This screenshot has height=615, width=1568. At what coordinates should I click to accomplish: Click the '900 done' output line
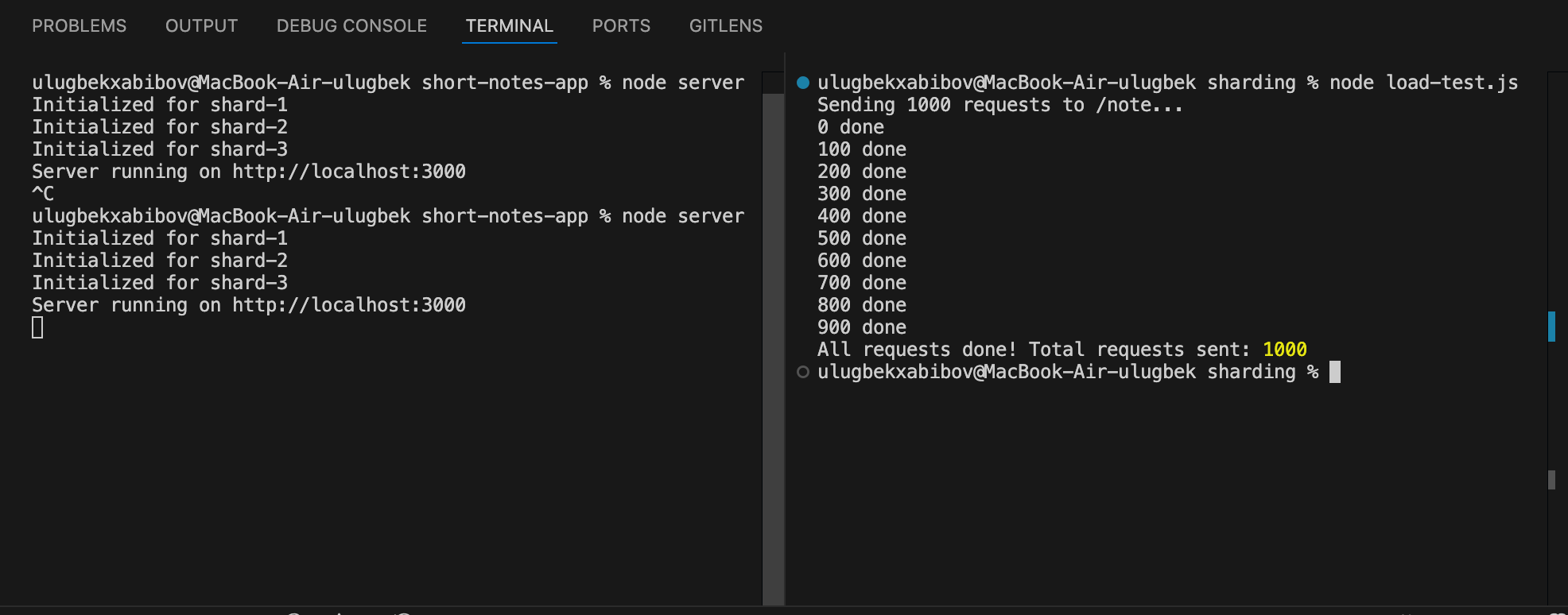pyautogui.click(x=862, y=327)
